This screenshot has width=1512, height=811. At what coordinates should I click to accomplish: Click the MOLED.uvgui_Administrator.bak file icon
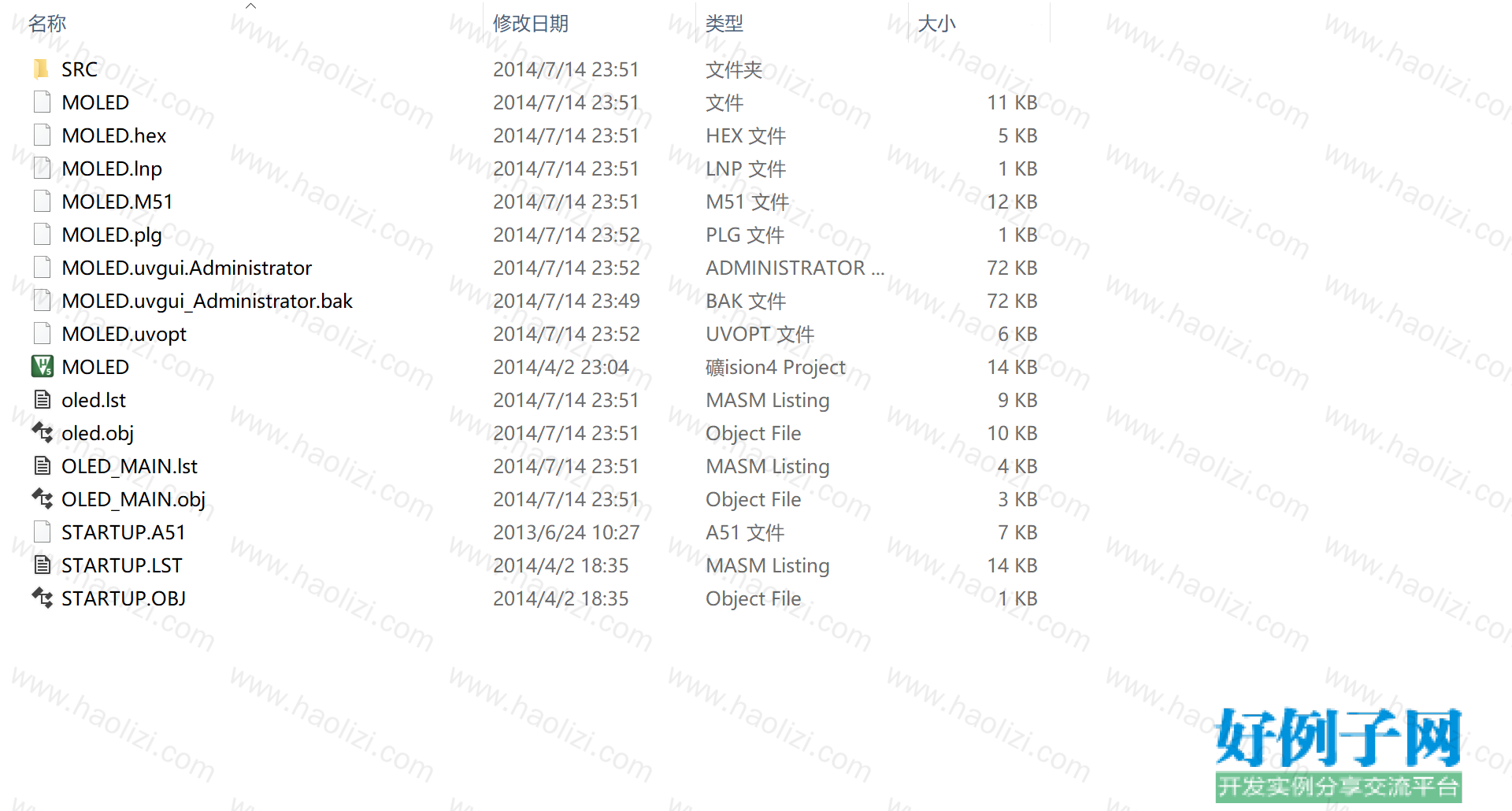pyautogui.click(x=43, y=301)
